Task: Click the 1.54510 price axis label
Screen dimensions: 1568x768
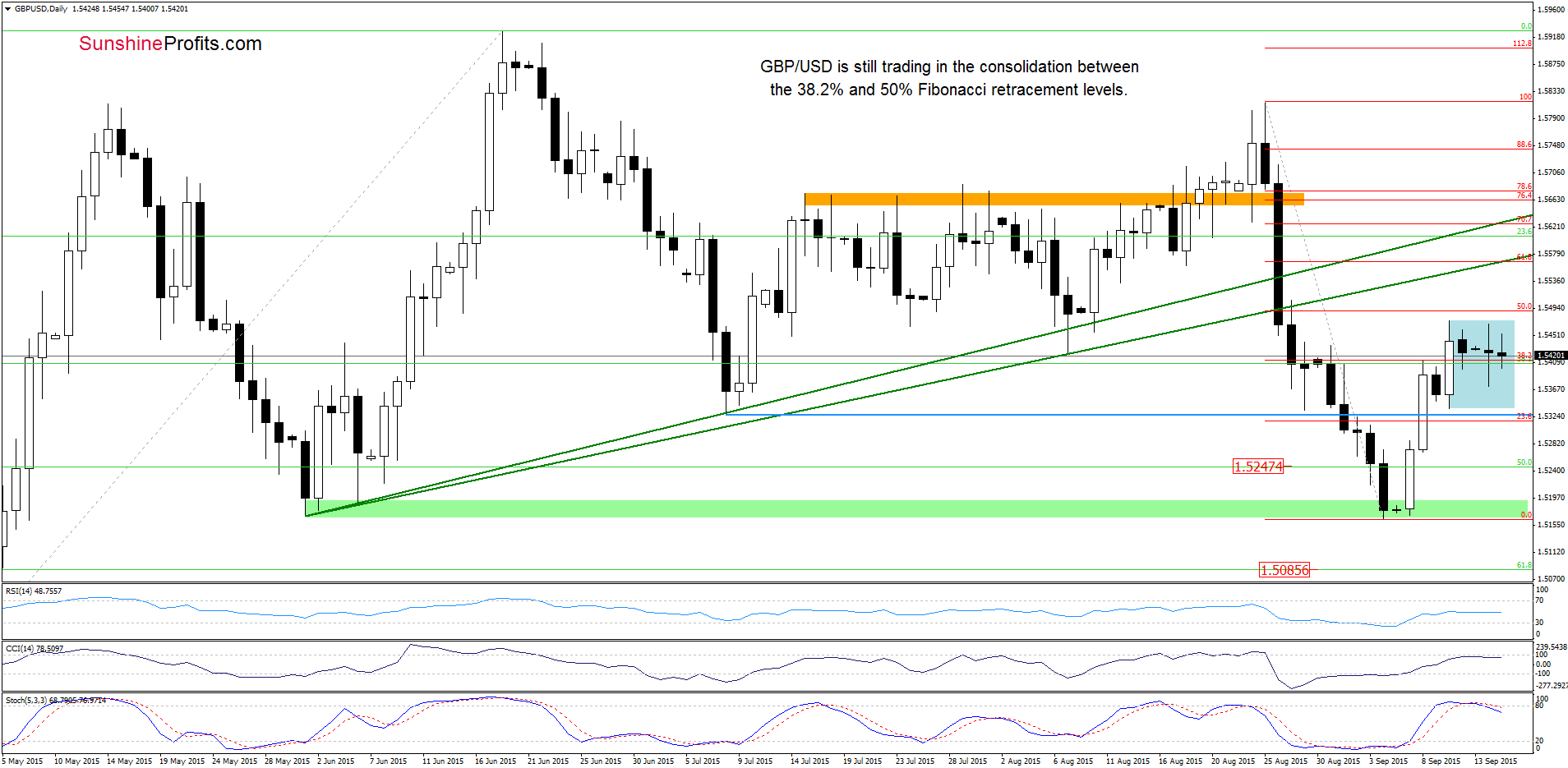Action: pos(1551,335)
